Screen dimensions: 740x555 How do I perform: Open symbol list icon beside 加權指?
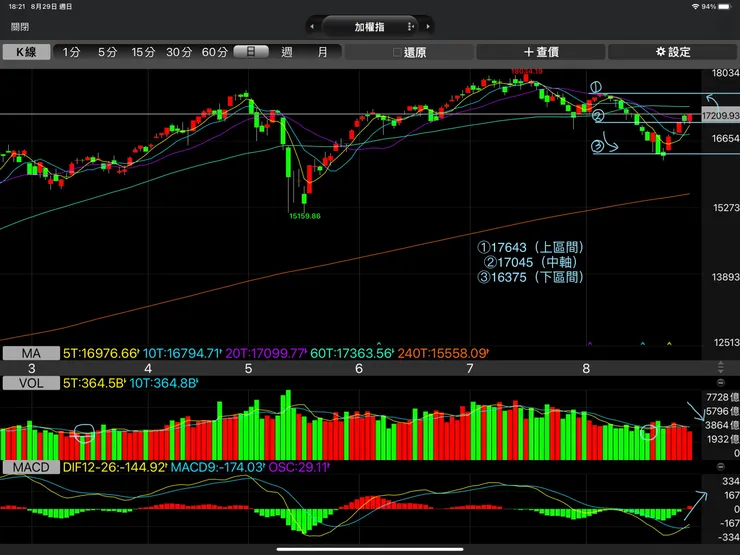pos(410,27)
